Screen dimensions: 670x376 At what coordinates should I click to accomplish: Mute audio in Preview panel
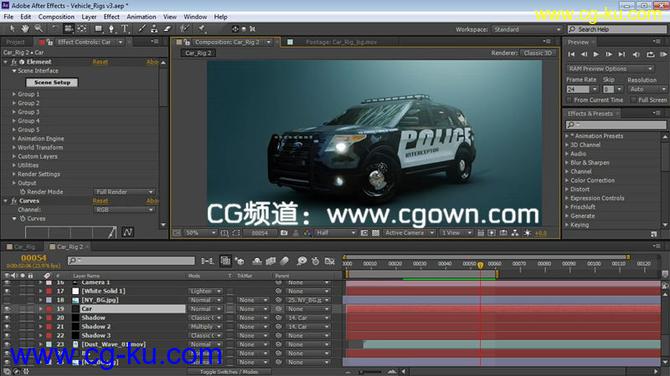pos(636,54)
